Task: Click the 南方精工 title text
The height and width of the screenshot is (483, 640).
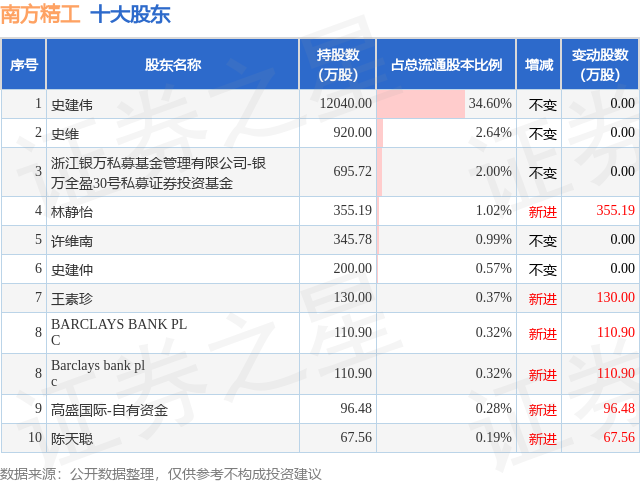Action: tap(40, 14)
